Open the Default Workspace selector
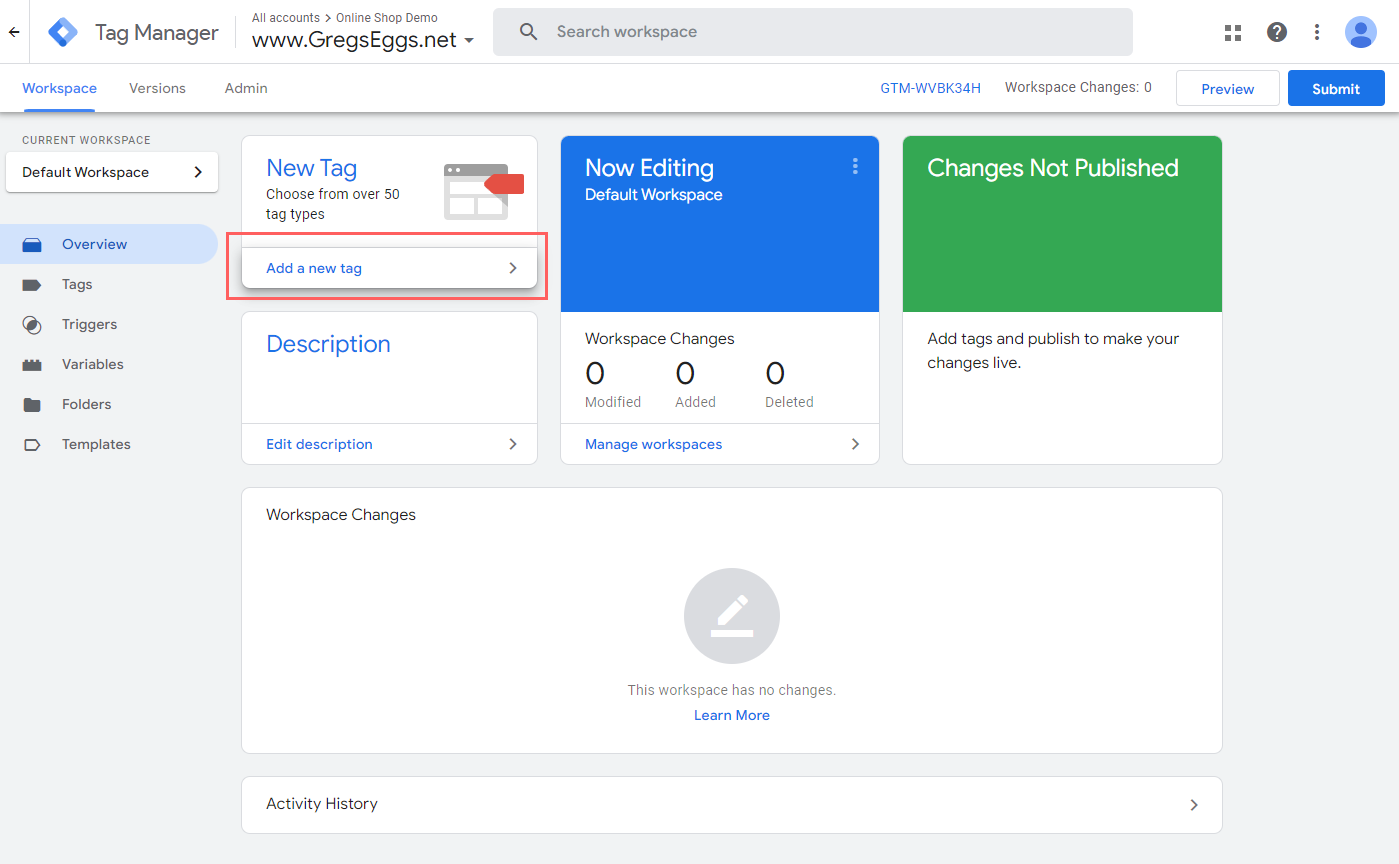 [x=112, y=172]
